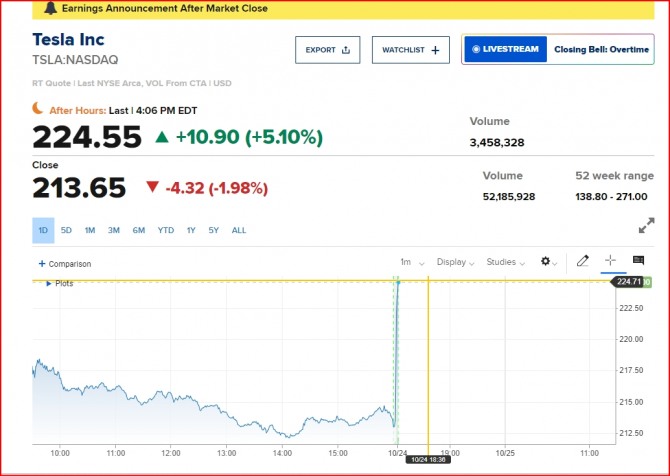Open the LIVESTREAM Closing Bell link
The height and width of the screenshot is (476, 670).
click(558, 49)
